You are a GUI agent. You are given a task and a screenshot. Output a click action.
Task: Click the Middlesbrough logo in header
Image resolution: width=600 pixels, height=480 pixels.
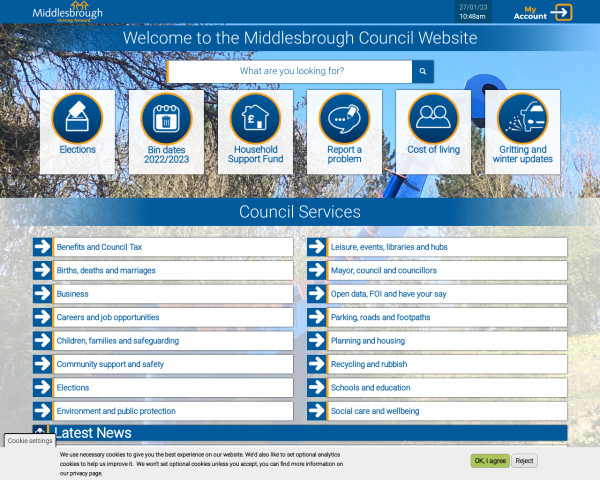68,12
